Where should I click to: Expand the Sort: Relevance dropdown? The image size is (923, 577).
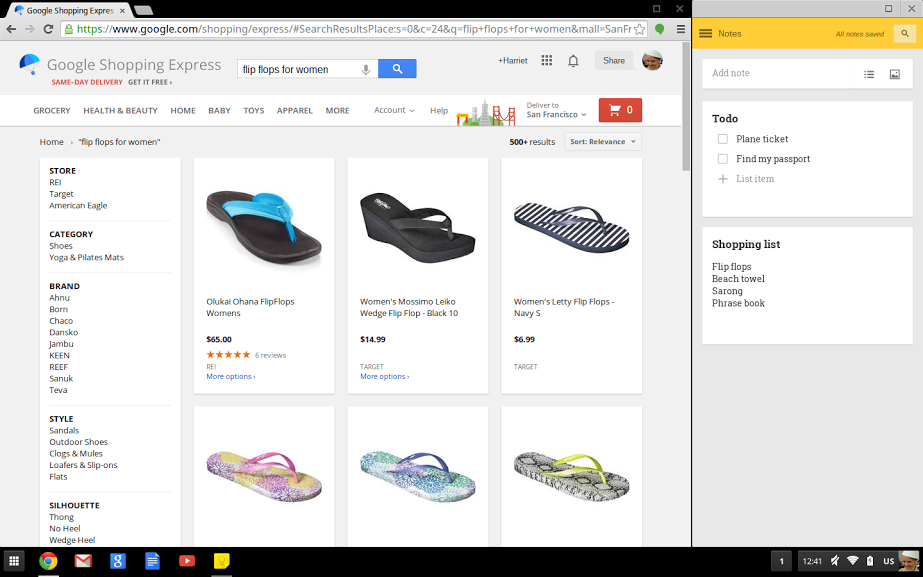tap(603, 142)
